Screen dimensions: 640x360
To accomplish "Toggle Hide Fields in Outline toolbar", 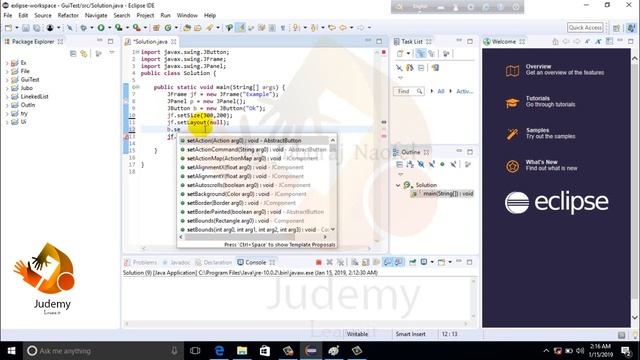I will point(421,164).
